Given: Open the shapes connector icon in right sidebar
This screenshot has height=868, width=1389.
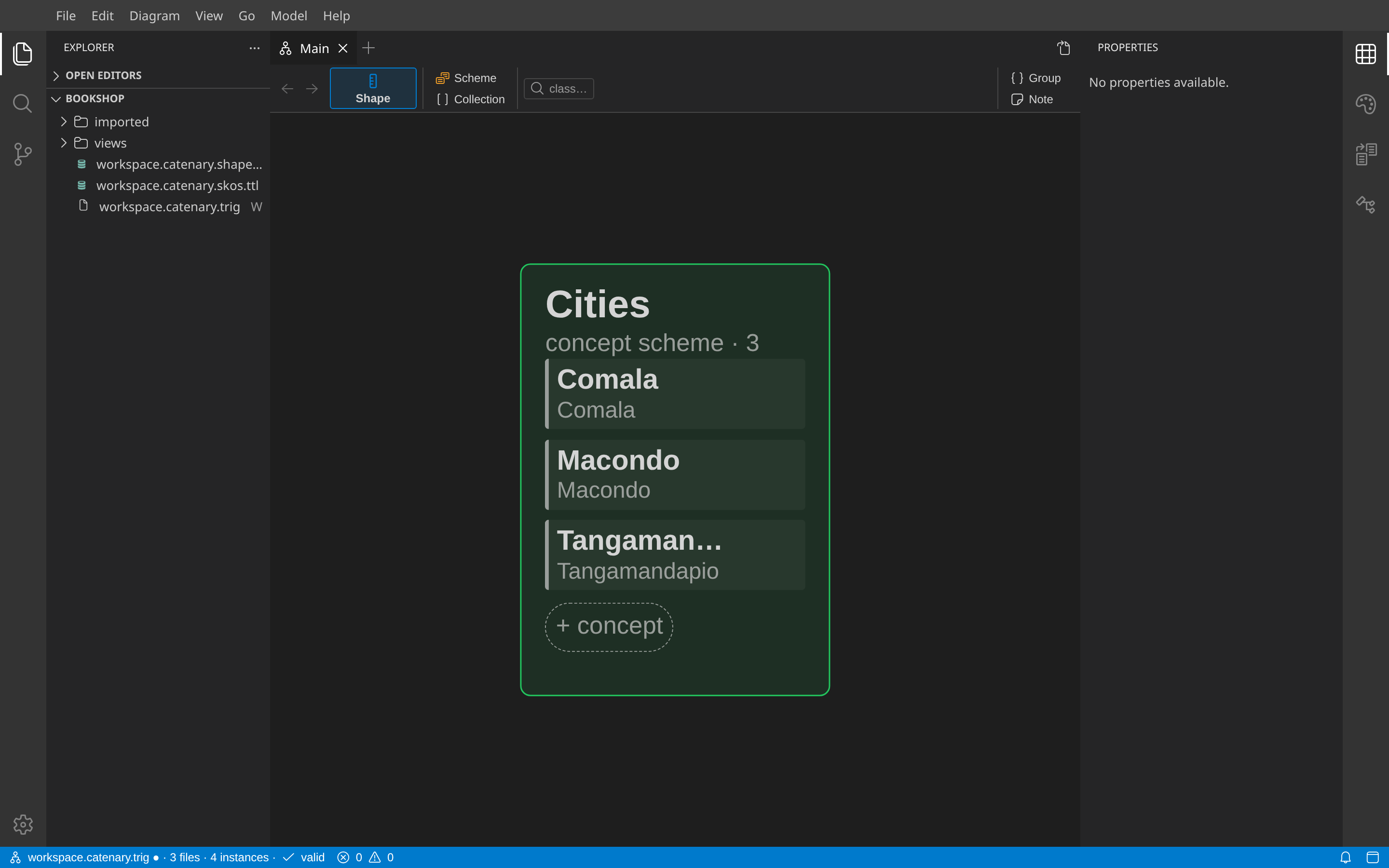Looking at the screenshot, I should pyautogui.click(x=1365, y=204).
